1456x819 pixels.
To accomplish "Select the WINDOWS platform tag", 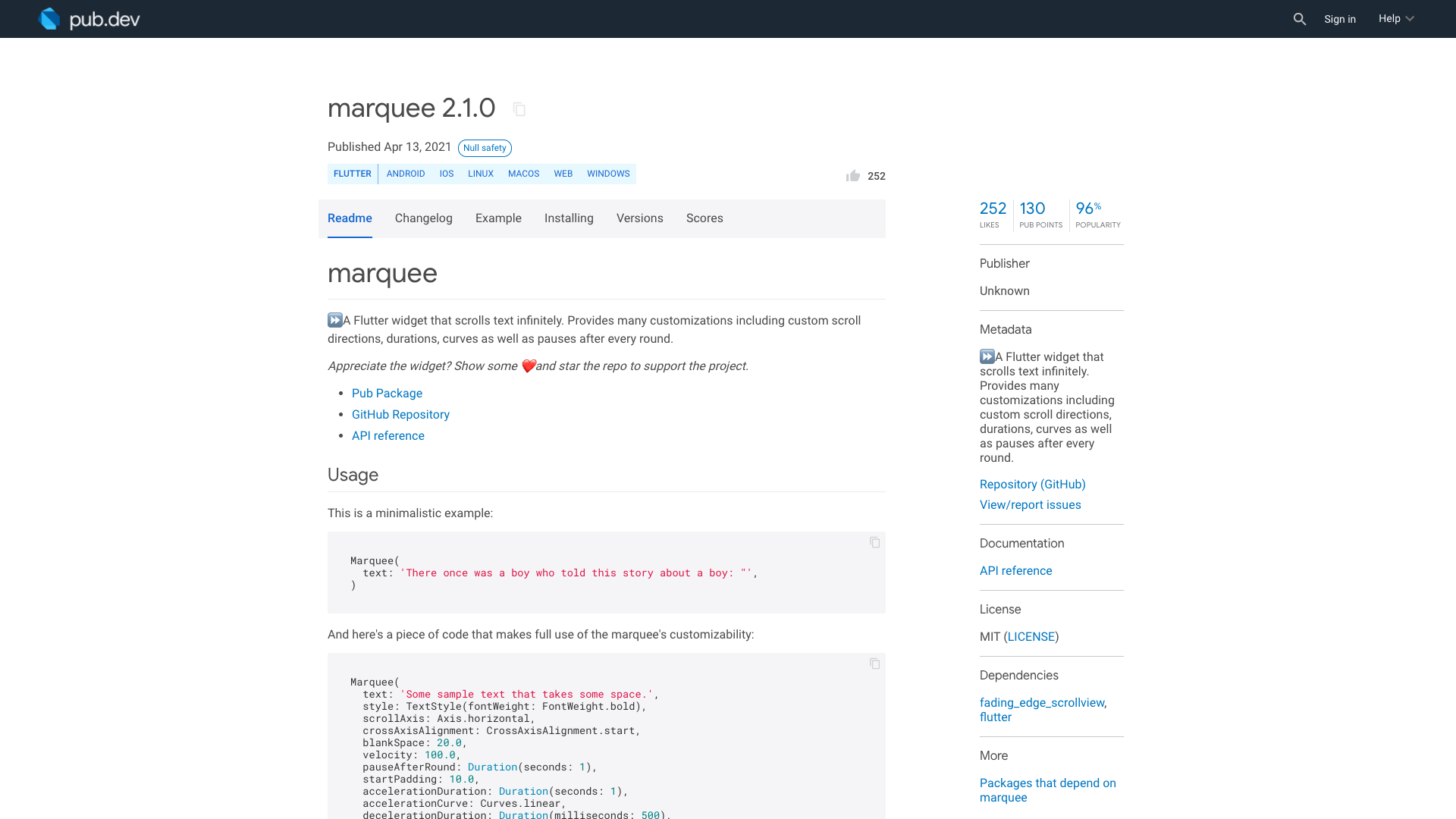I will [x=608, y=174].
